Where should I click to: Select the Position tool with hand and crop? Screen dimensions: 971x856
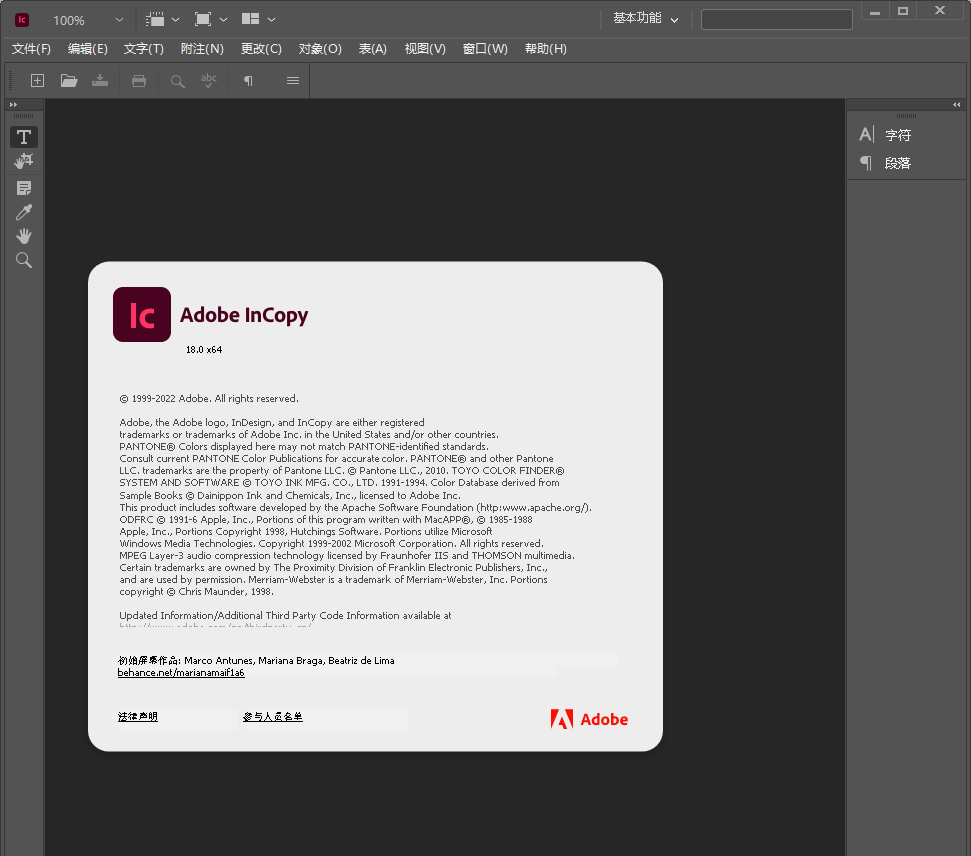pyautogui.click(x=24, y=161)
